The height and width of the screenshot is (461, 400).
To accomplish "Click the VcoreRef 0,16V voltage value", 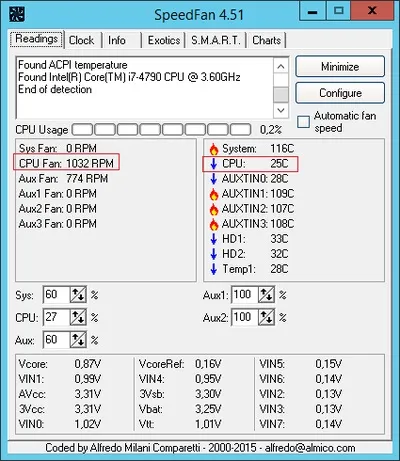I will (208, 364).
